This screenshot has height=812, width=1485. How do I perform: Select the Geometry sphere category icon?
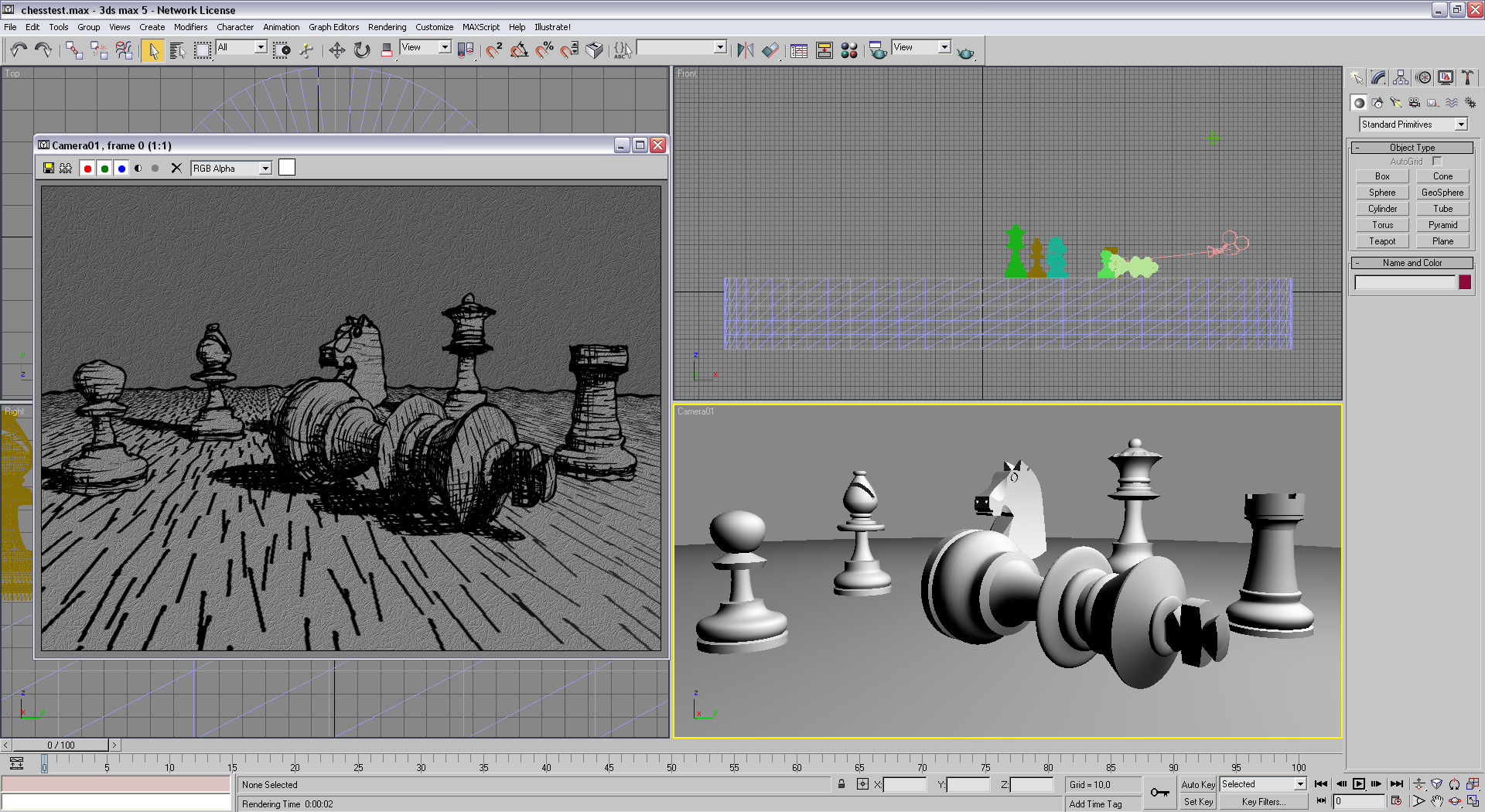[x=1359, y=103]
